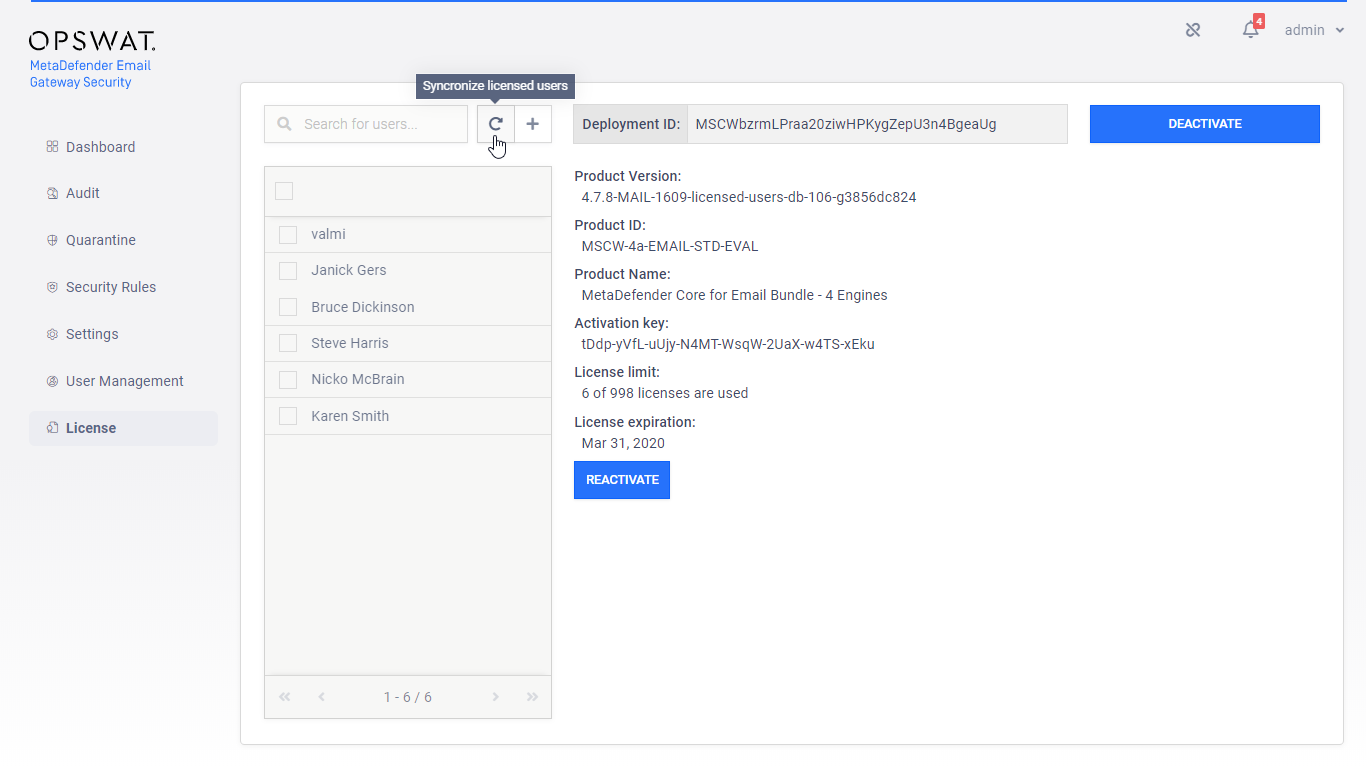Click the user name valmi
Image resolution: width=1366 pixels, height=768 pixels.
coord(328,234)
